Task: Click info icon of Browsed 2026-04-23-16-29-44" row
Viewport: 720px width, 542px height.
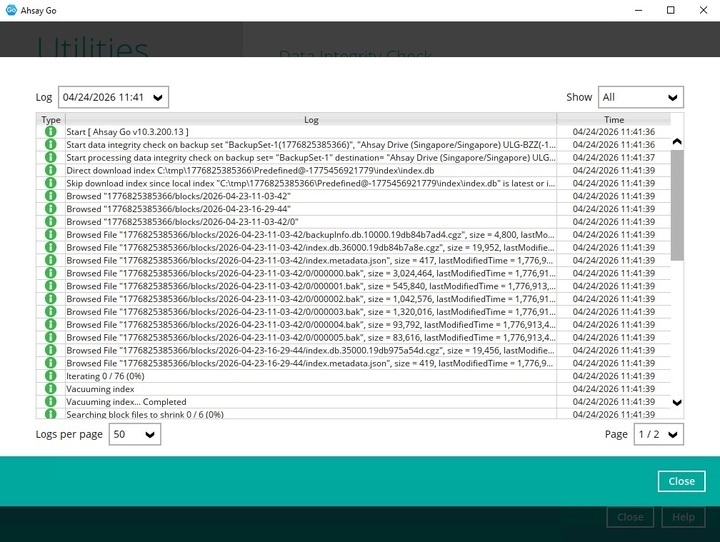Action: [51, 209]
